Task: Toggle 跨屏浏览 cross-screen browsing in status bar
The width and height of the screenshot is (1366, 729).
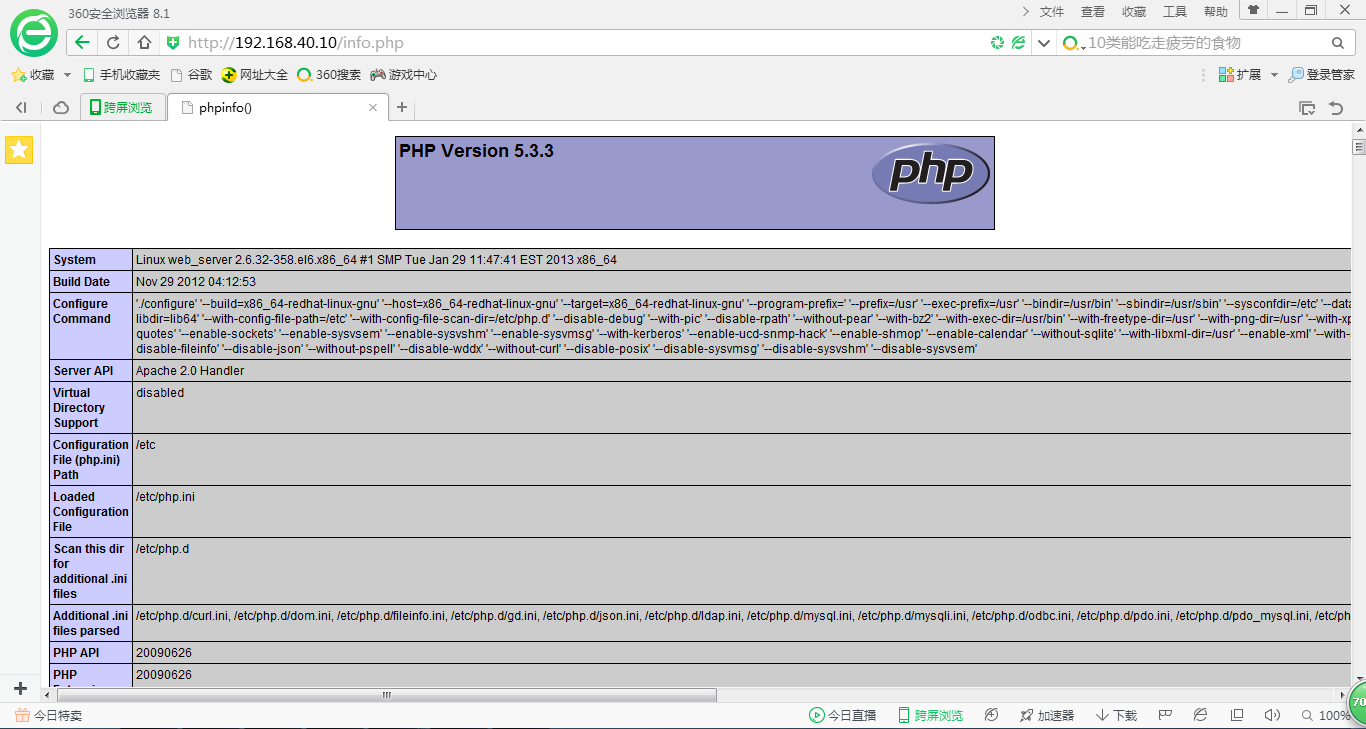Action: point(929,715)
